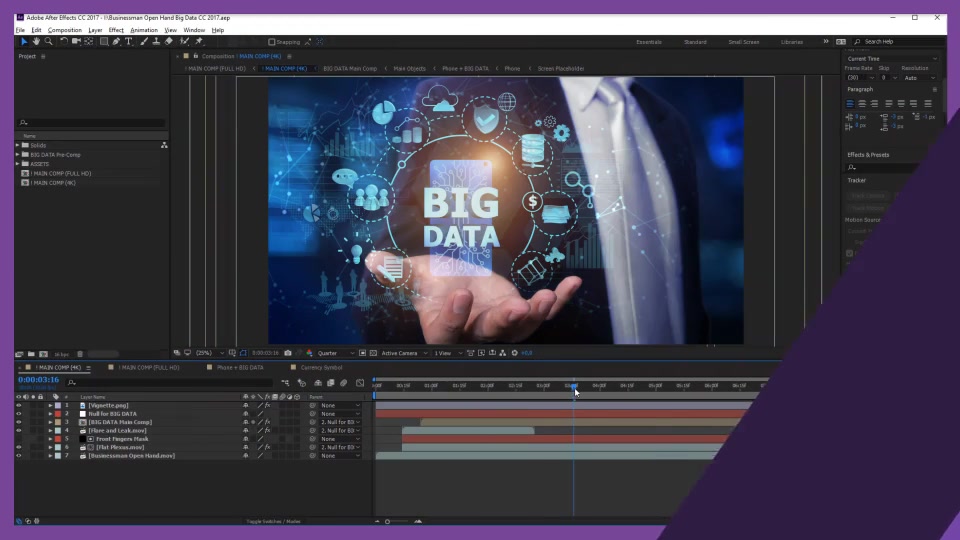Click delete trash icon in Project panel

tap(80, 354)
